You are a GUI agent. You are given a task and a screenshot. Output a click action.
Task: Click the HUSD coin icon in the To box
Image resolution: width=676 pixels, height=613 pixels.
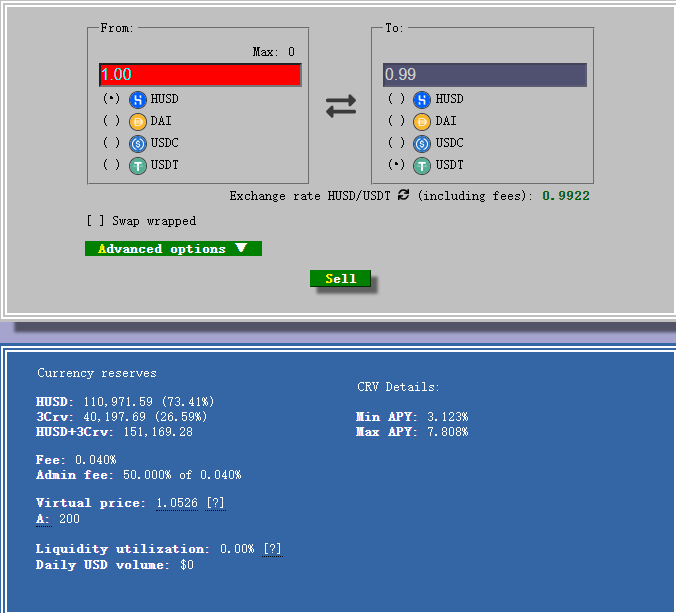422,100
